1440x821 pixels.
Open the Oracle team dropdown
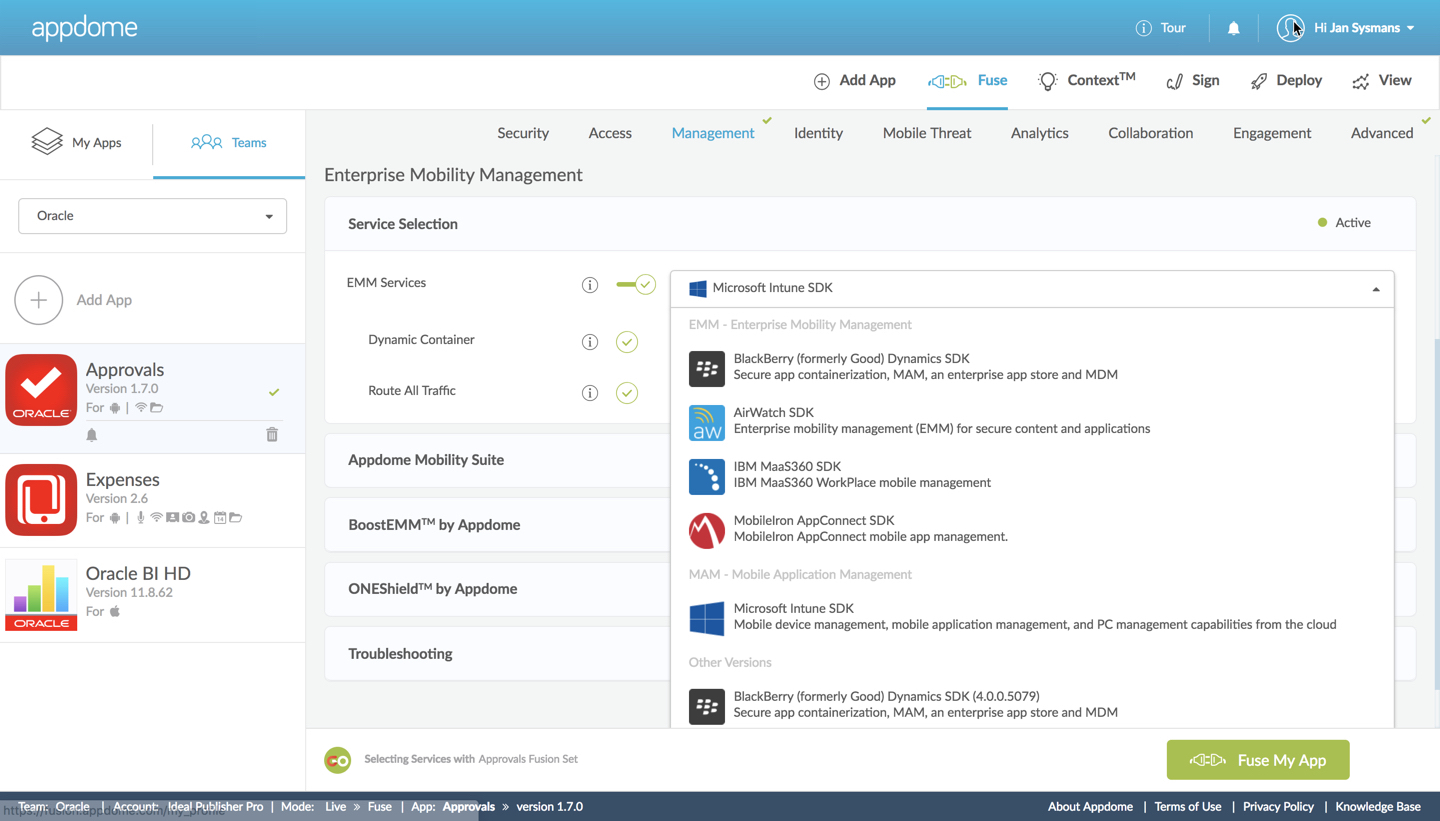[153, 216]
